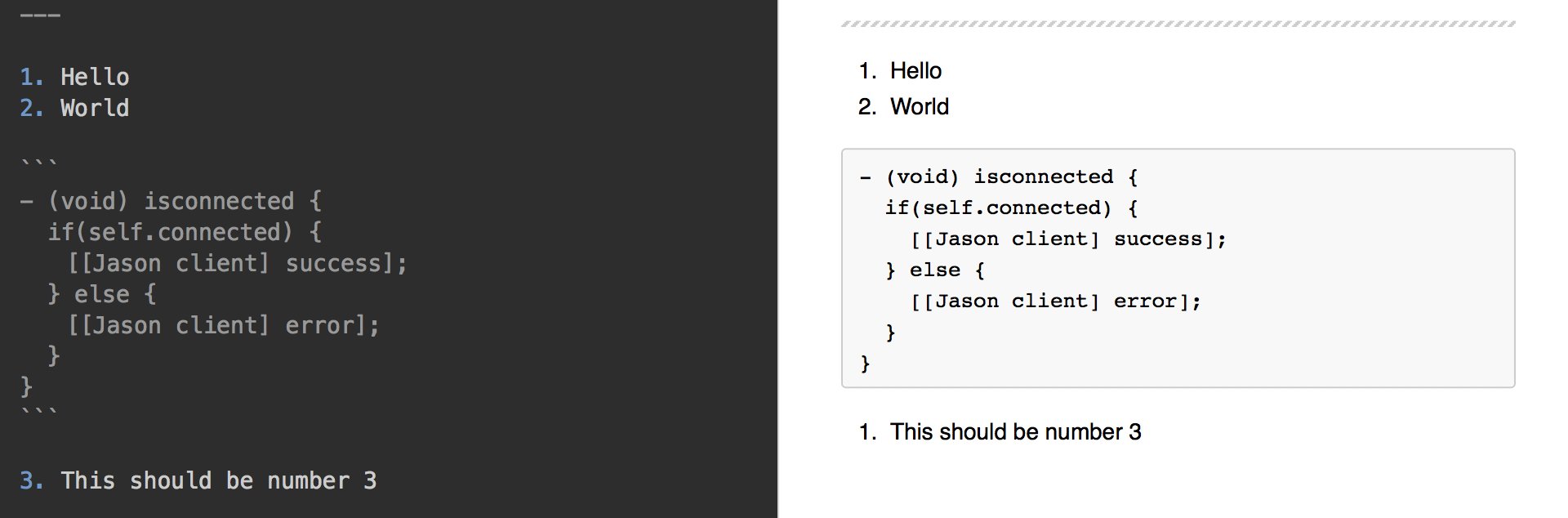The height and width of the screenshot is (518, 1568).
Task: Click 'This should be number 3' in preview
Action: click(1016, 432)
